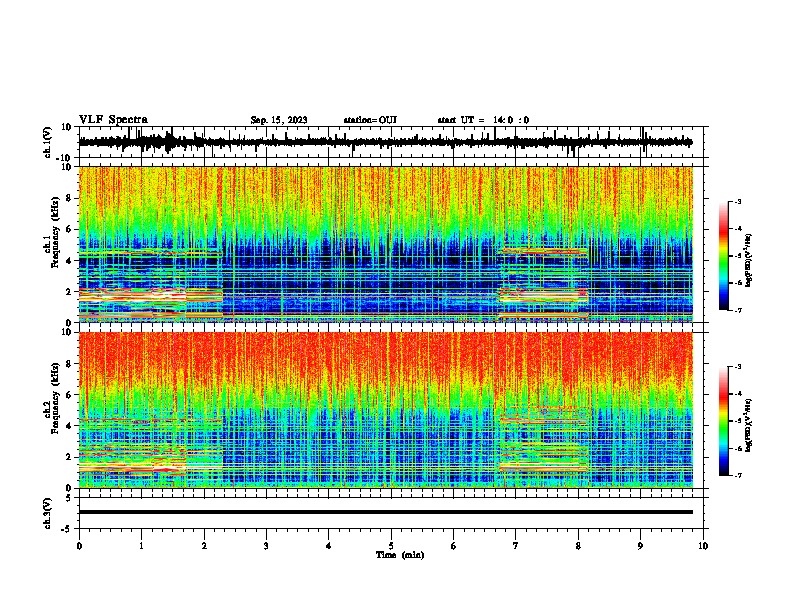792x612 pixels.
Task: Click time axis tick label "7"
Action: pos(516,546)
